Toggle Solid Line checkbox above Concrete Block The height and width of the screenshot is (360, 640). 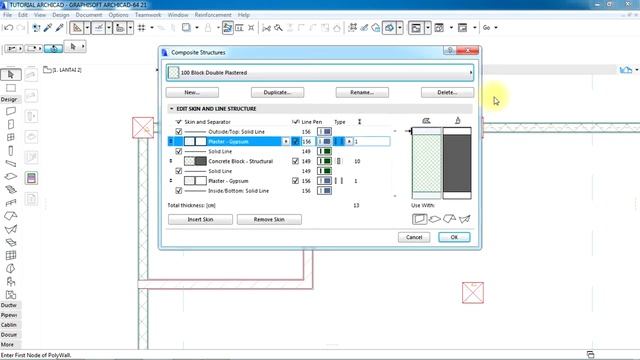[x=179, y=151]
